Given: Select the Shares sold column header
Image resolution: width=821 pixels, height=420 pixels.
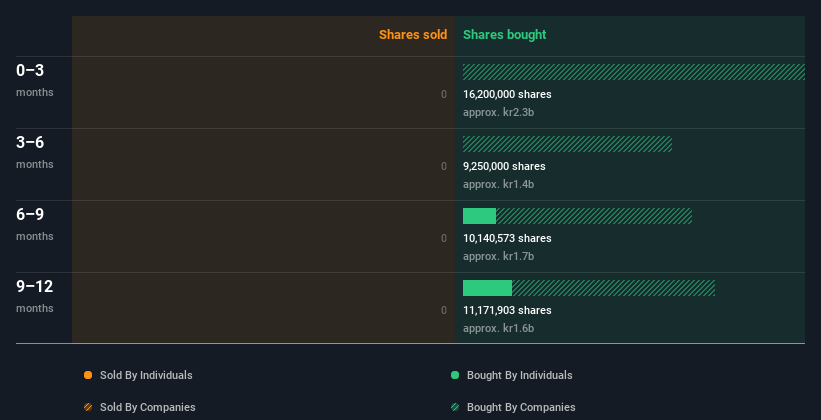Looking at the screenshot, I should click(412, 35).
